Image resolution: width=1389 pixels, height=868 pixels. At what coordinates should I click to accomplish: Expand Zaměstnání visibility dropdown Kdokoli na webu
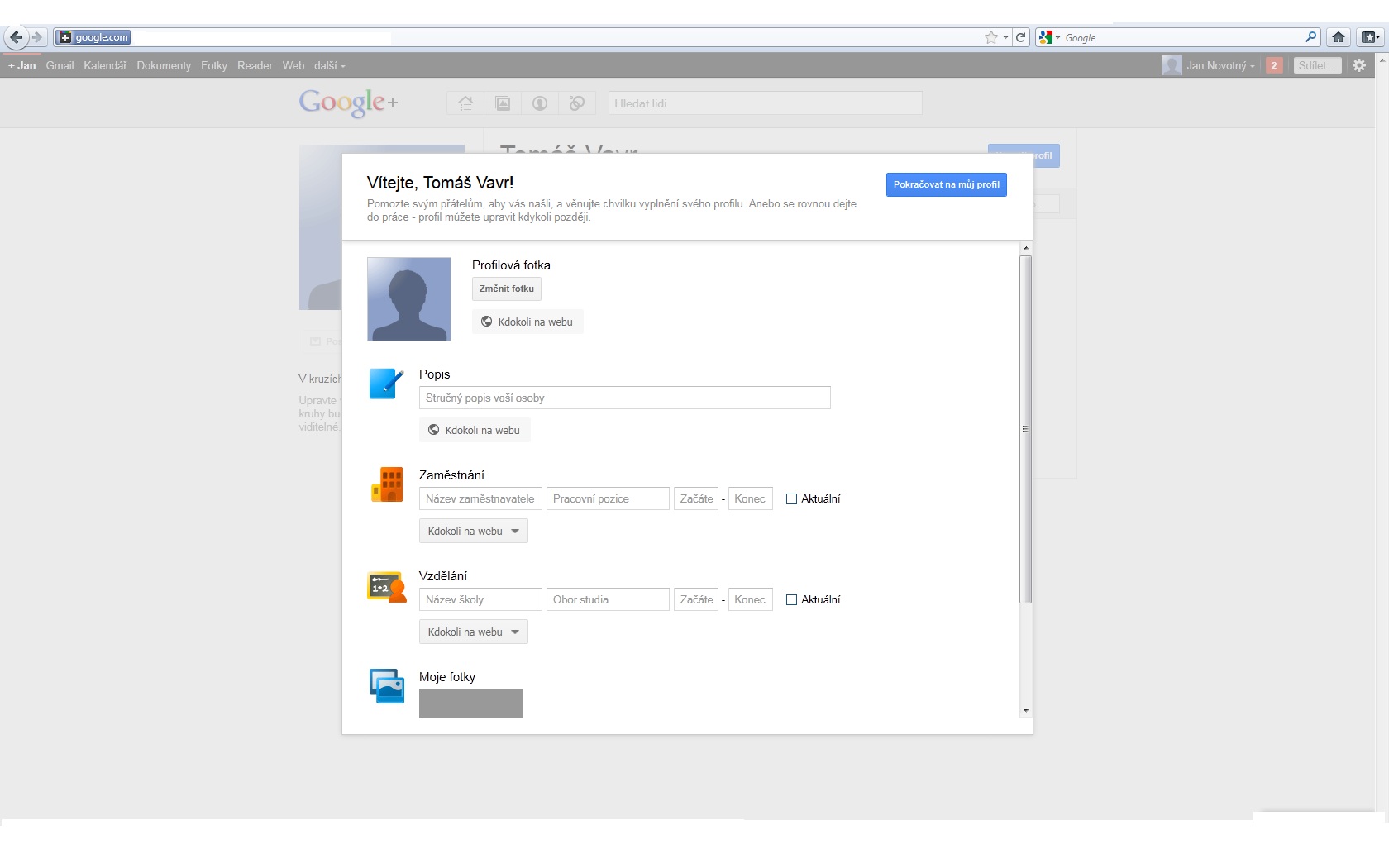click(x=473, y=532)
